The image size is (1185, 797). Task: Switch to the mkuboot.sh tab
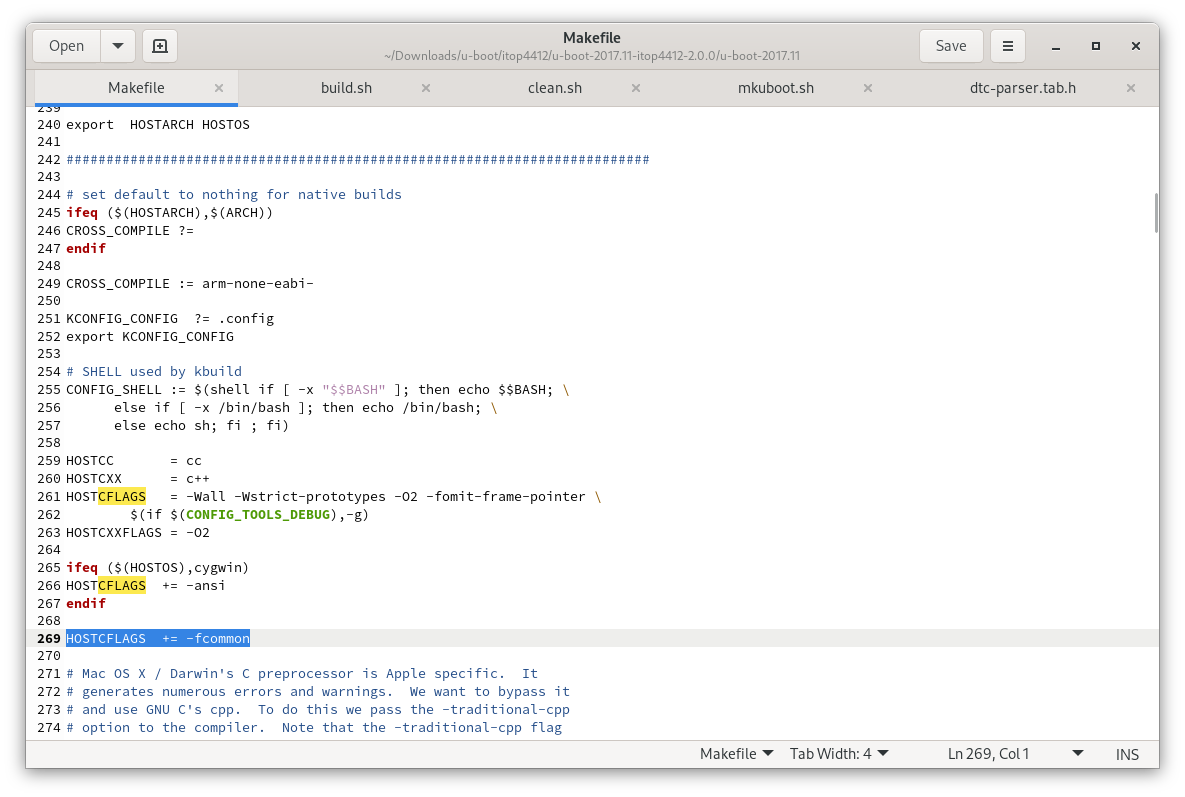point(775,88)
